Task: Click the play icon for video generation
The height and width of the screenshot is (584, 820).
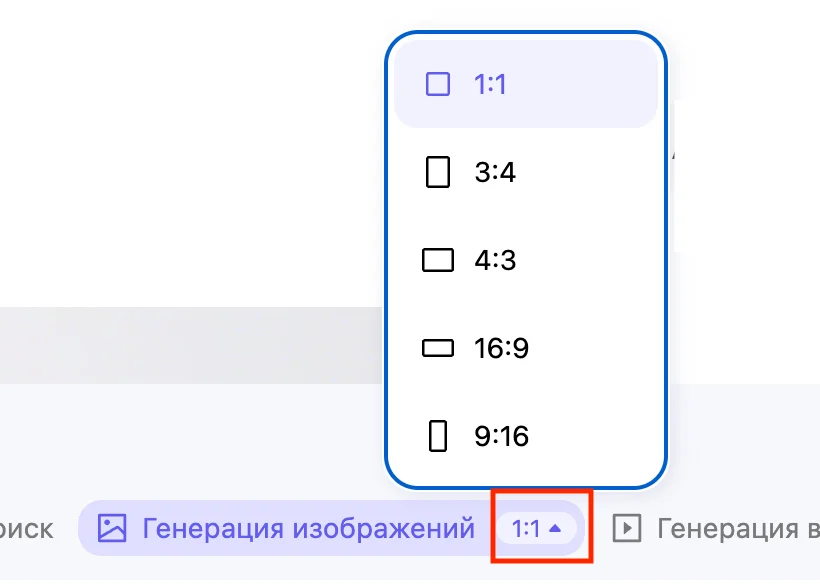Action: pos(626,528)
